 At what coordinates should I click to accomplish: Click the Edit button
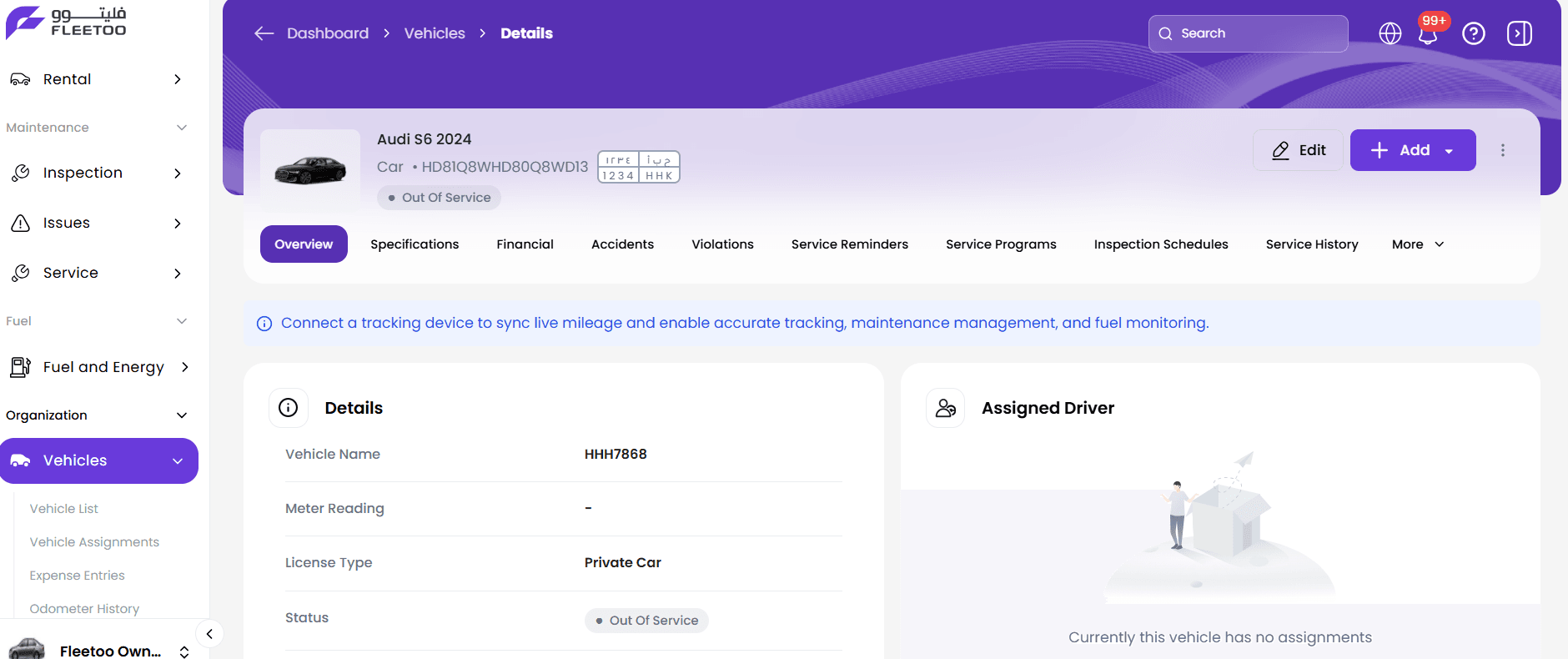point(1298,150)
